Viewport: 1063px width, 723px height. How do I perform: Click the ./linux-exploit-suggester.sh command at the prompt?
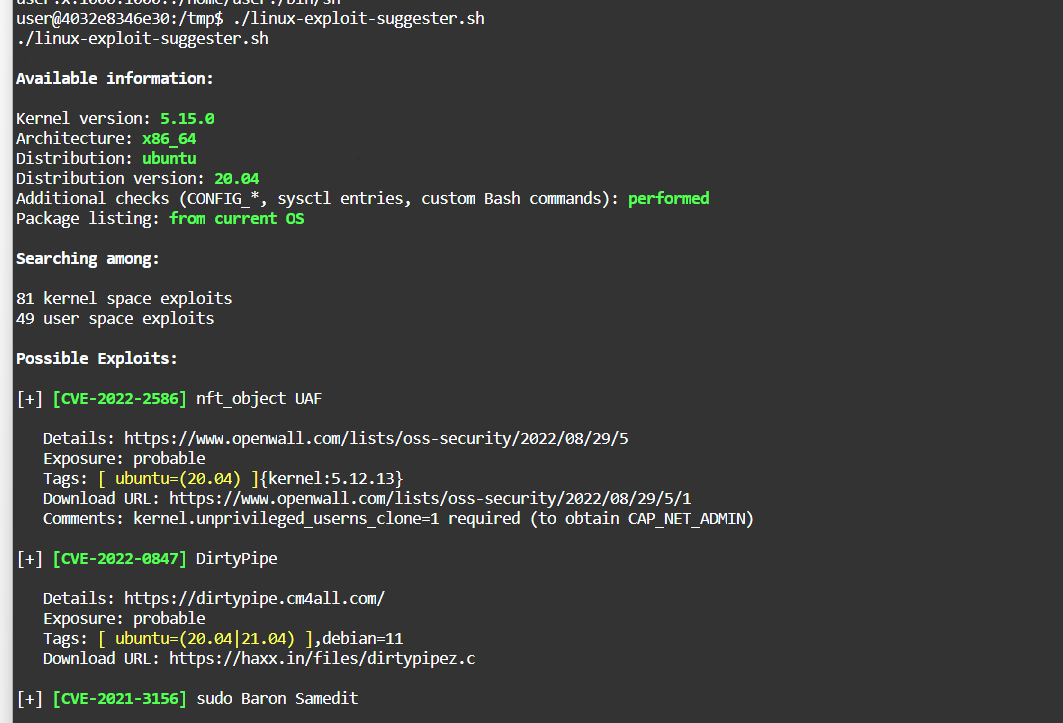[359, 19]
